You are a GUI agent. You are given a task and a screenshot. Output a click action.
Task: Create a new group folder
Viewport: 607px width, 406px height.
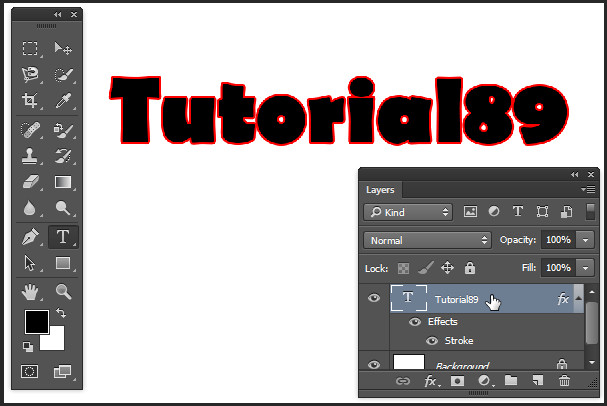click(x=511, y=381)
